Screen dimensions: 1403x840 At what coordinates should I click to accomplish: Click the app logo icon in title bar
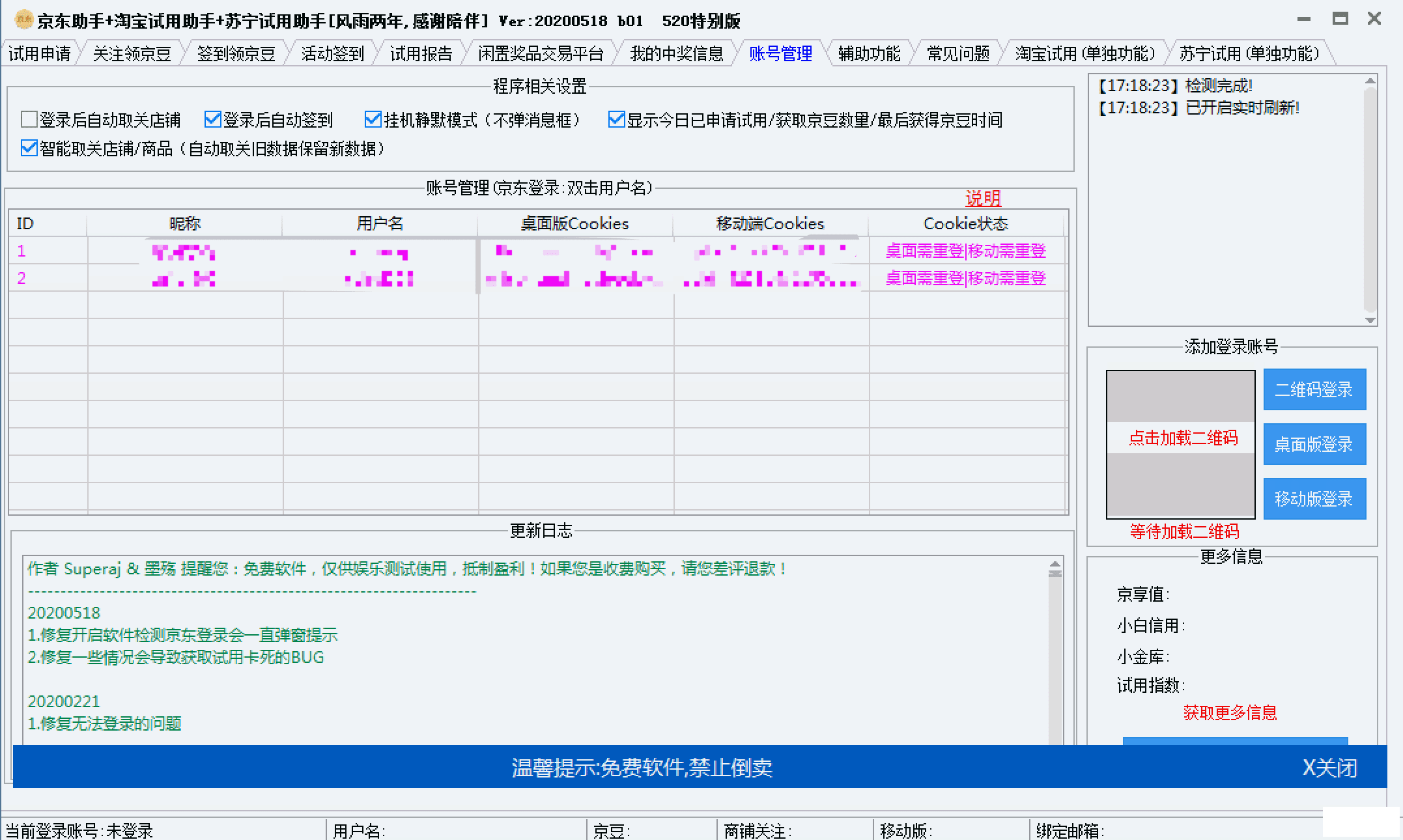[23, 20]
